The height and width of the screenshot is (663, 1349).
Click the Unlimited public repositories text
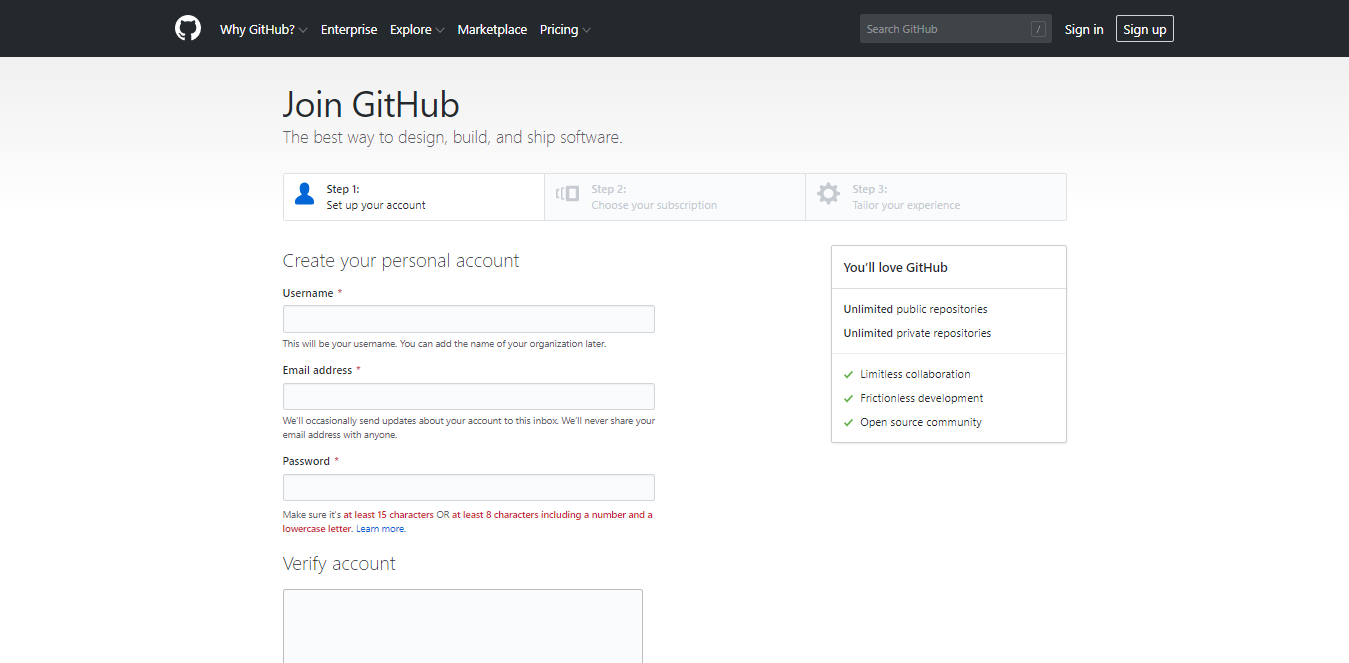point(915,309)
